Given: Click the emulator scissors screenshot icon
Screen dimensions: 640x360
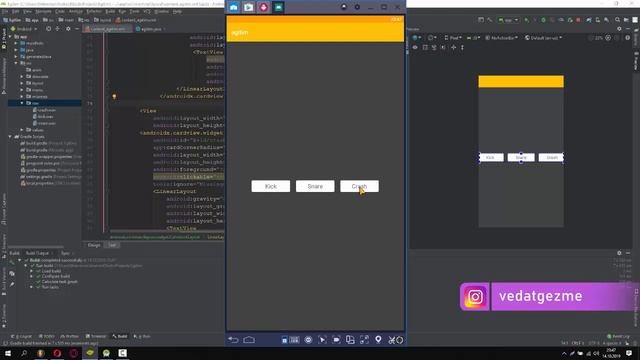Looking at the screenshot, I should [x=392, y=340].
